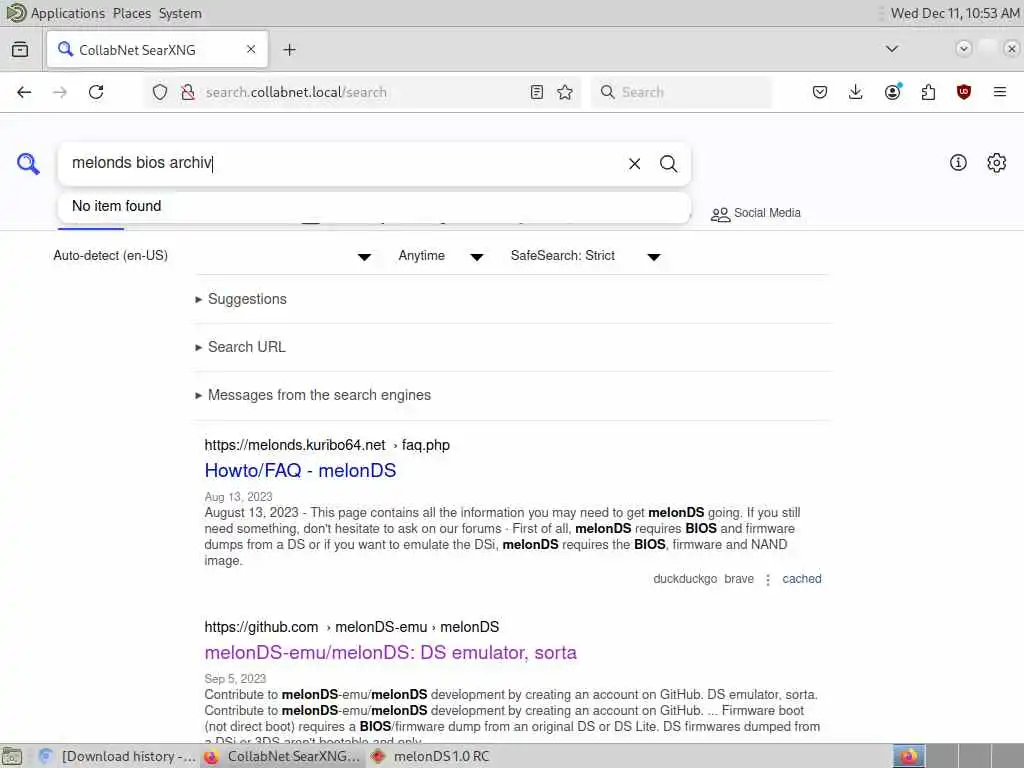Viewport: 1024px width, 768px height.
Task: Open SearXNG preferences gear
Action: 997,163
